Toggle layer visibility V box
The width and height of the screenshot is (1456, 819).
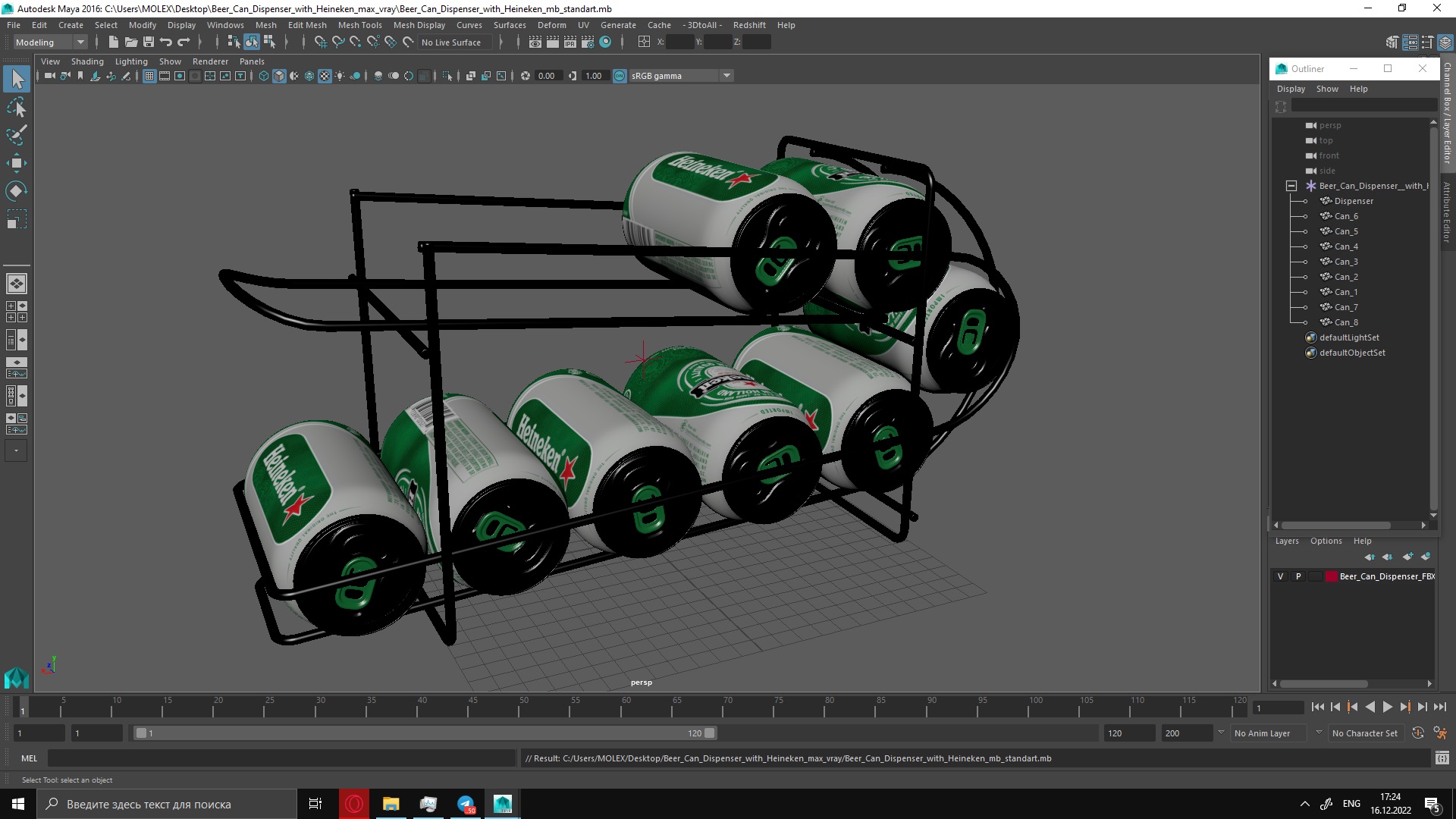pos(1280,576)
